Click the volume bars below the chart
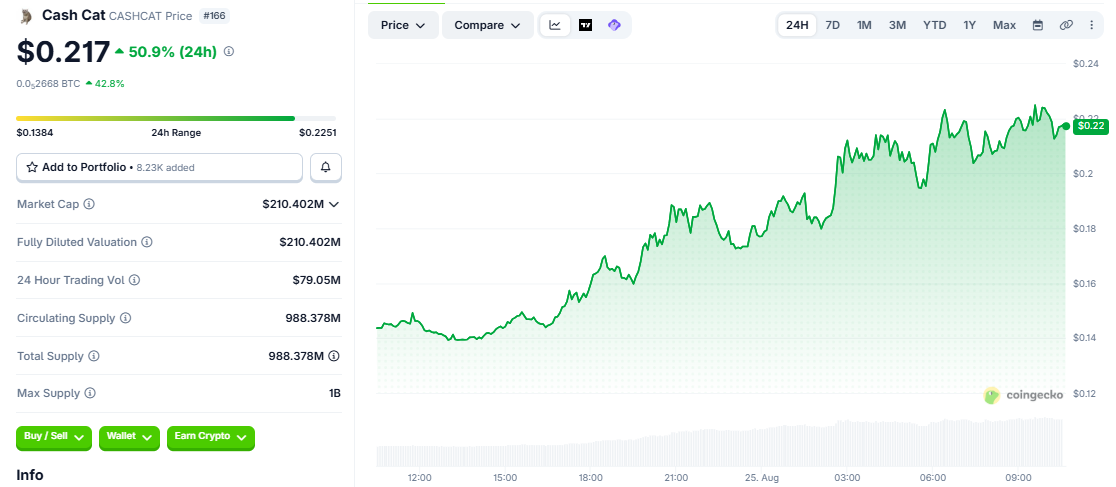The height and width of the screenshot is (487, 1116). 720,443
